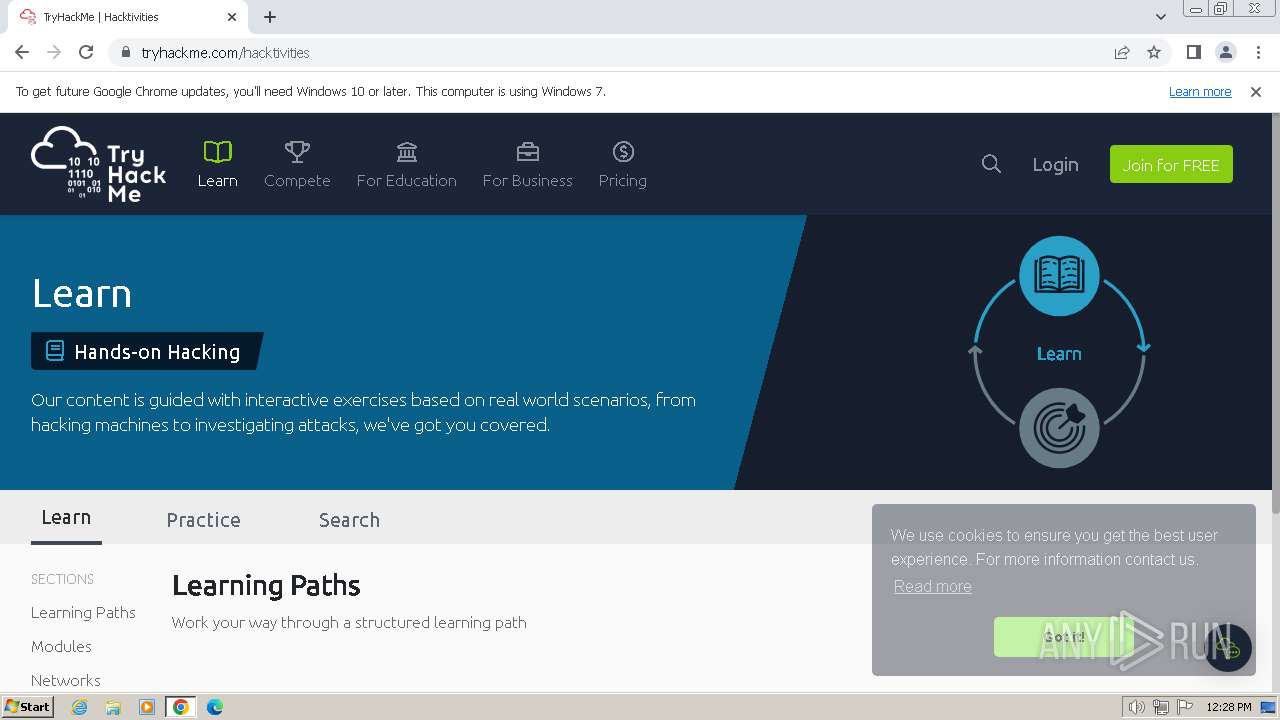Click Read more in cookie notice
The image size is (1280, 720).
coord(932,586)
